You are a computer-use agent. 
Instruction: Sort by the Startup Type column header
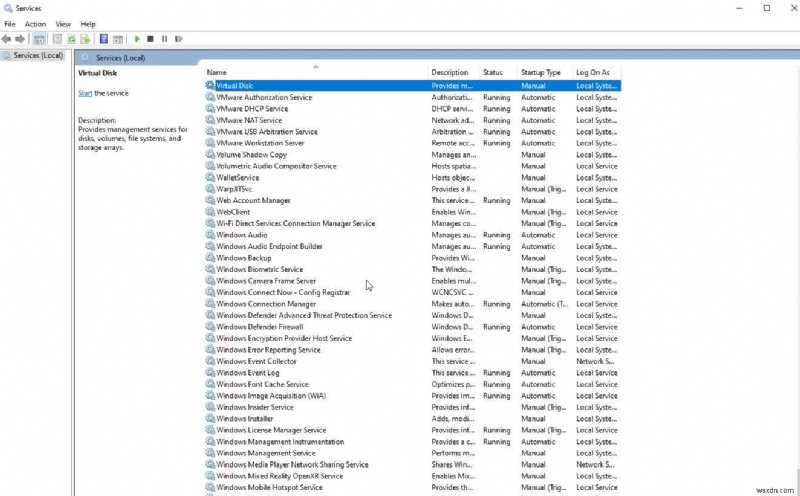click(x=544, y=72)
